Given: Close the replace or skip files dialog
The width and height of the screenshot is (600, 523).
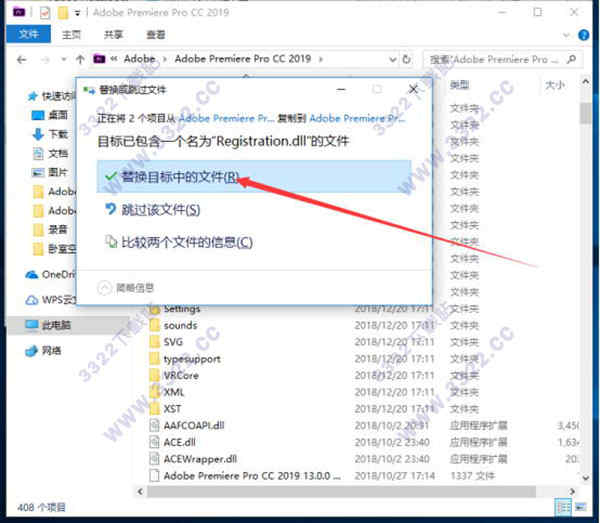Looking at the screenshot, I should [413, 90].
